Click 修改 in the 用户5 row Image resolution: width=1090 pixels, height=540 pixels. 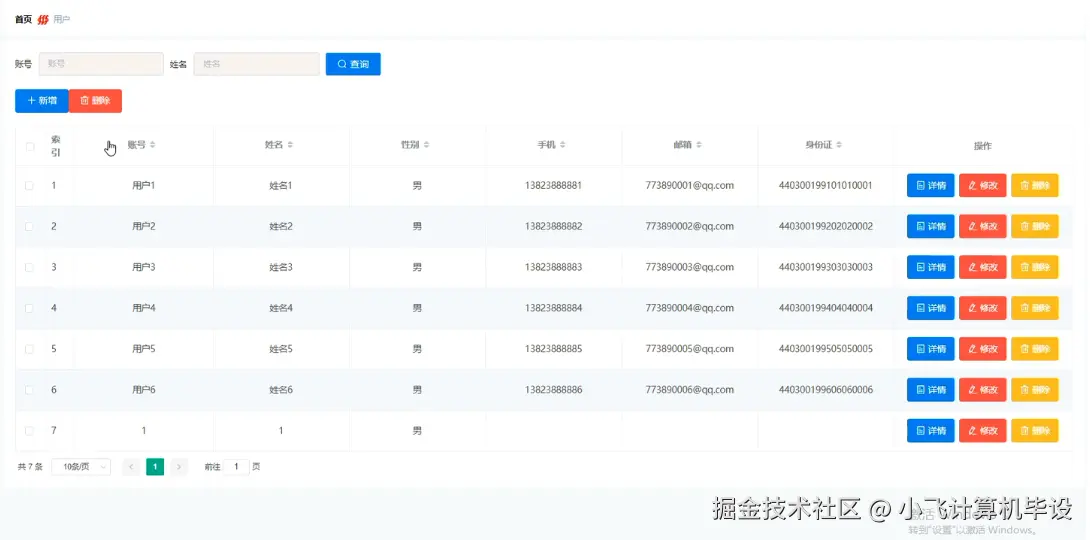(982, 349)
